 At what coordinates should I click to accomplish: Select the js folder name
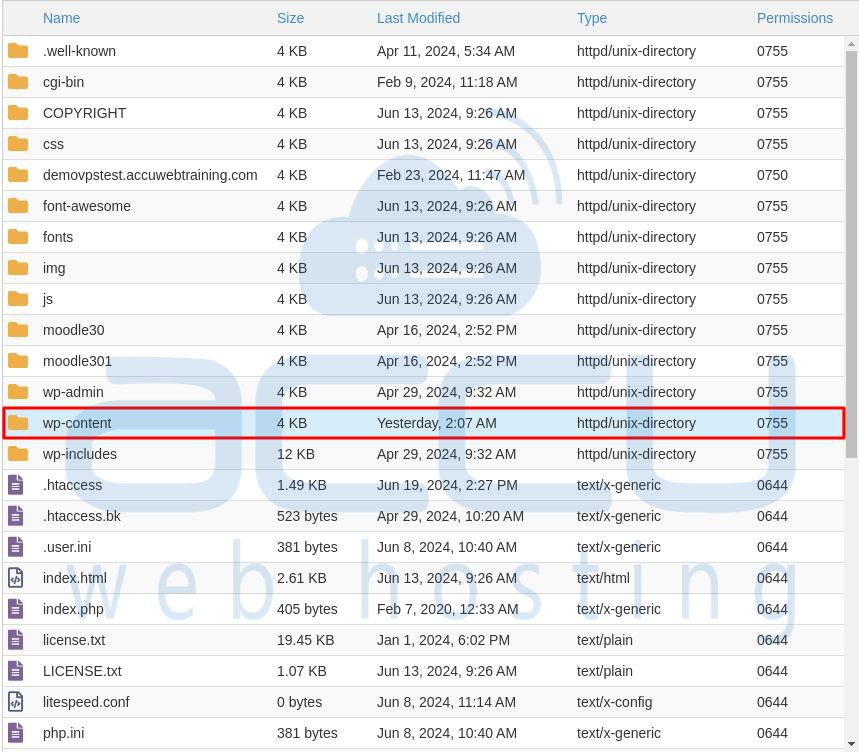(48, 299)
